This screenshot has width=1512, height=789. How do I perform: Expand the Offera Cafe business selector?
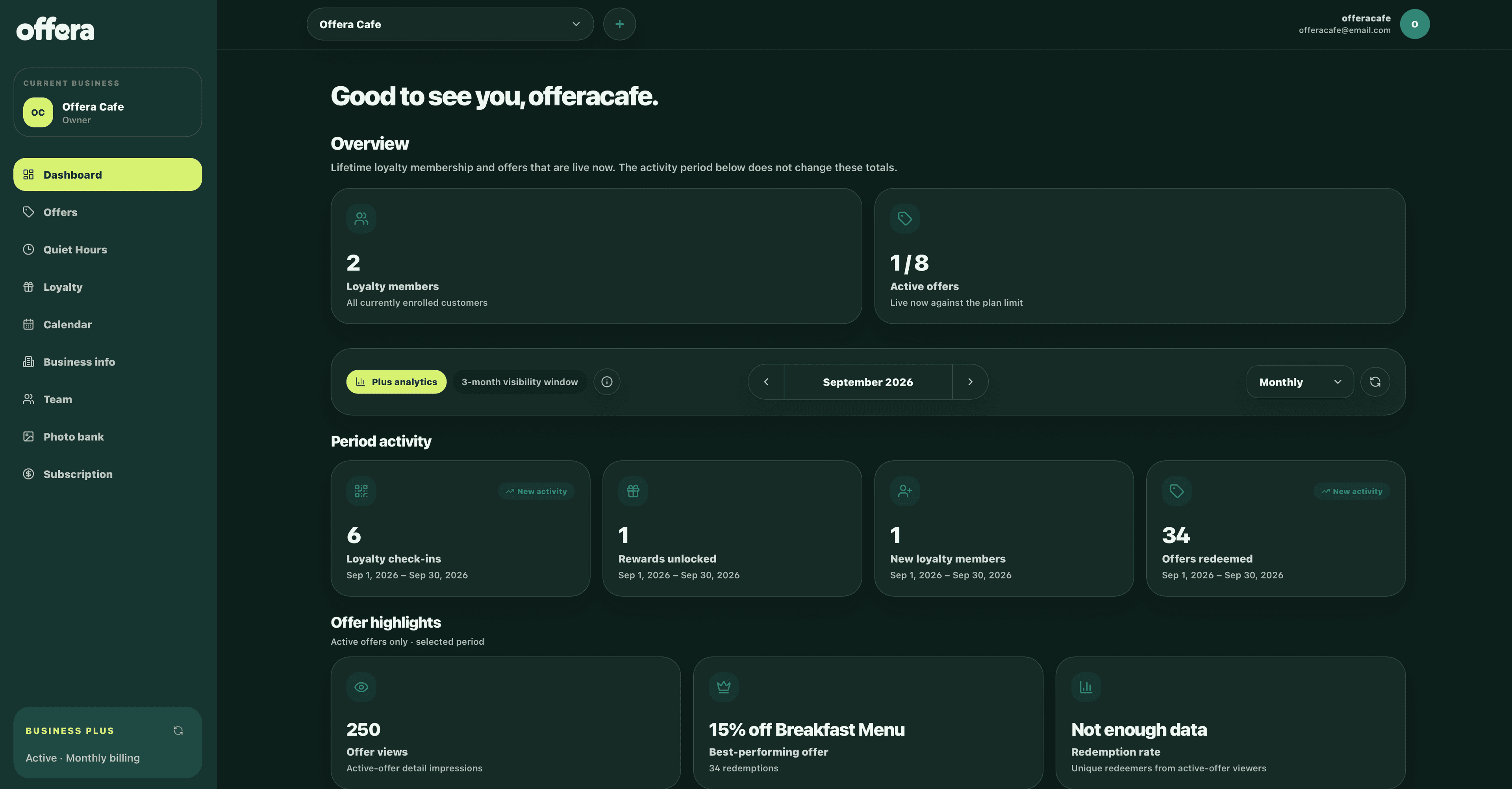point(450,24)
